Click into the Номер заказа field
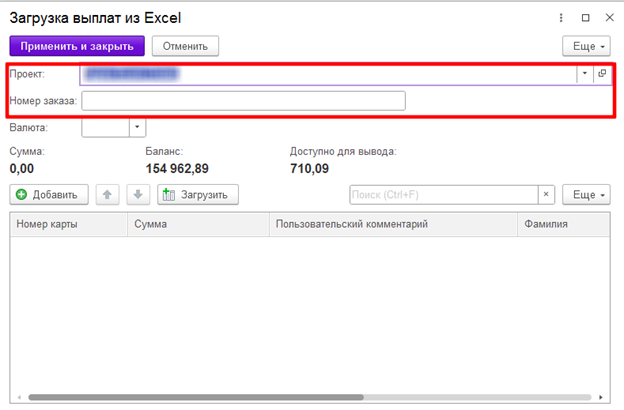Viewport: 624px width, 410px height. point(243,100)
